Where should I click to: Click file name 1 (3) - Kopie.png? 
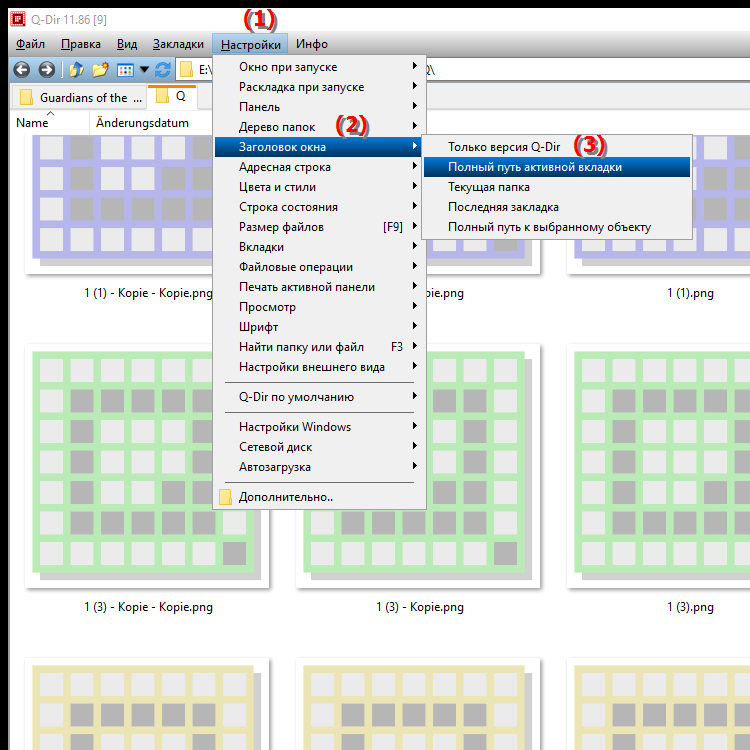click(x=419, y=607)
